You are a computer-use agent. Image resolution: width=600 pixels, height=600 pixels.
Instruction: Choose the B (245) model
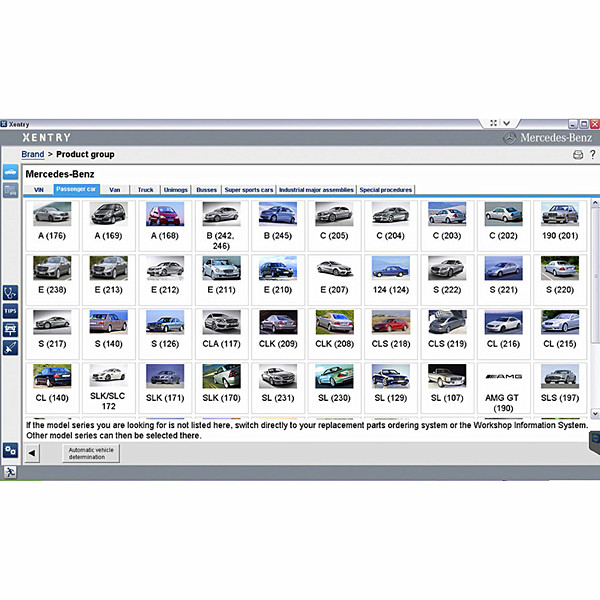[278, 225]
